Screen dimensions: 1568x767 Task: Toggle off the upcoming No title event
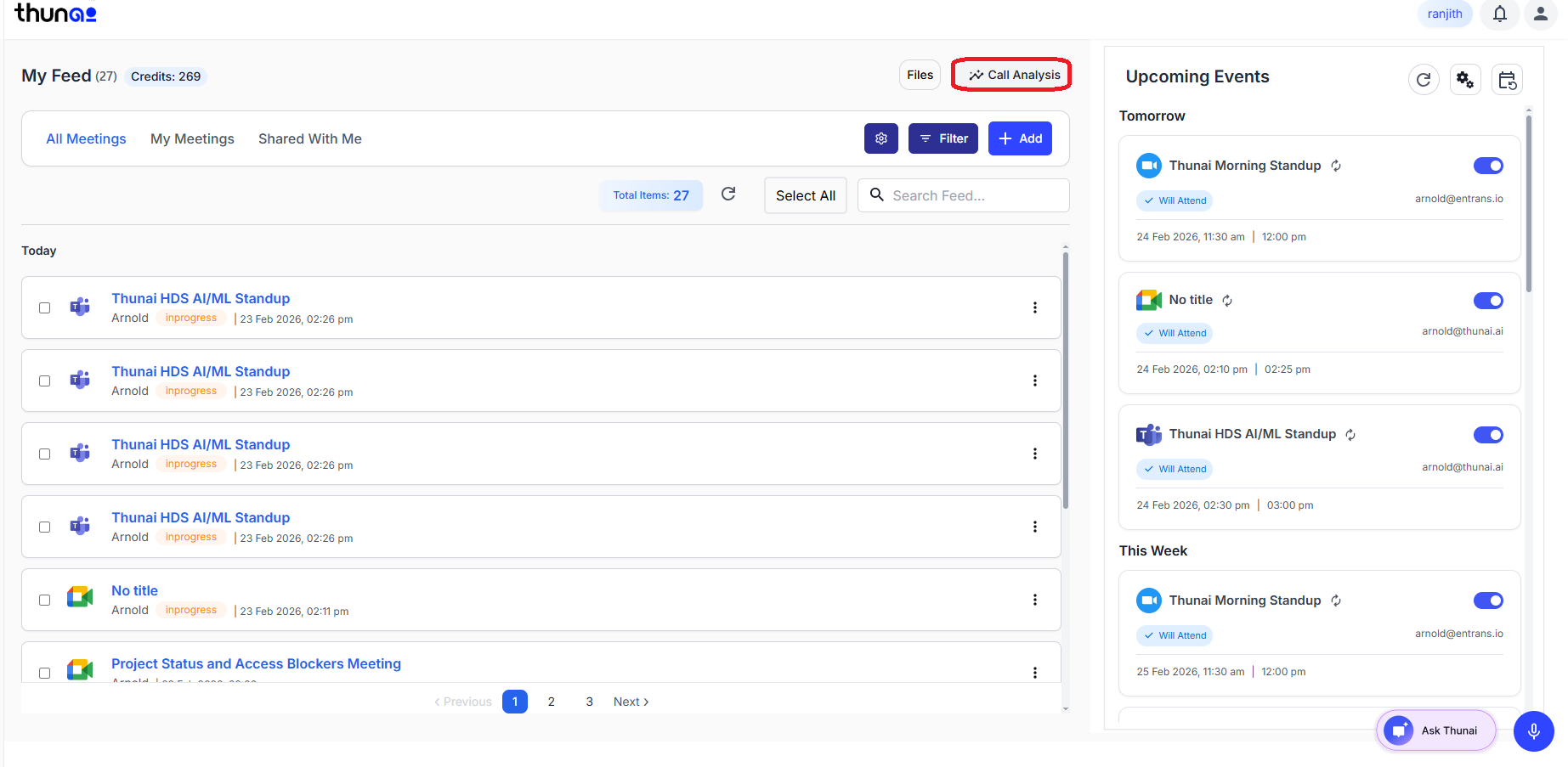[1488, 301]
